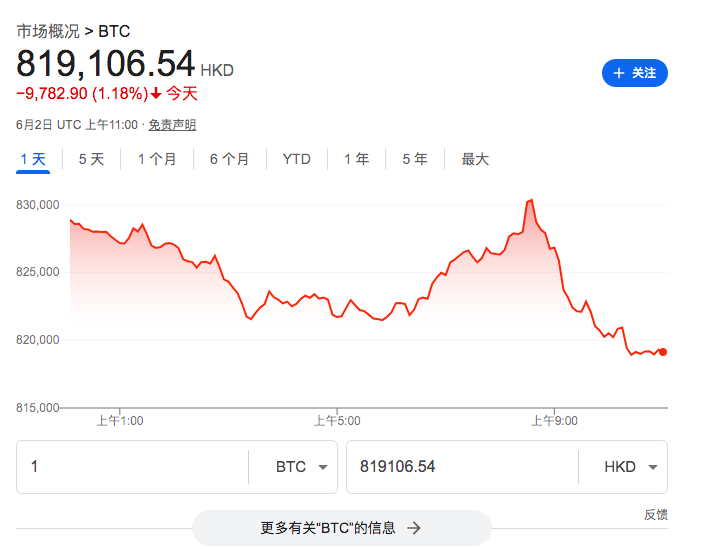The image size is (711, 549).
Task: Open the BTC currency dropdown
Action: pyautogui.click(x=322, y=467)
